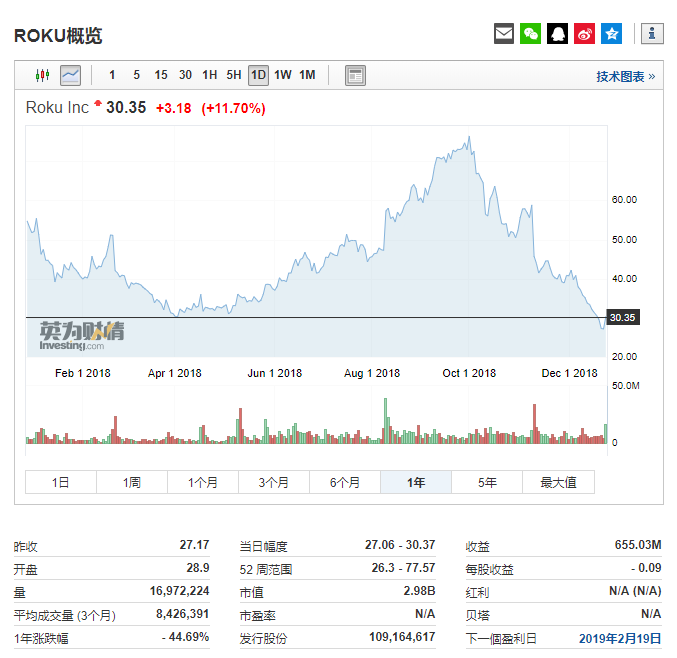Select the 6个月 range tab

[x=345, y=482]
